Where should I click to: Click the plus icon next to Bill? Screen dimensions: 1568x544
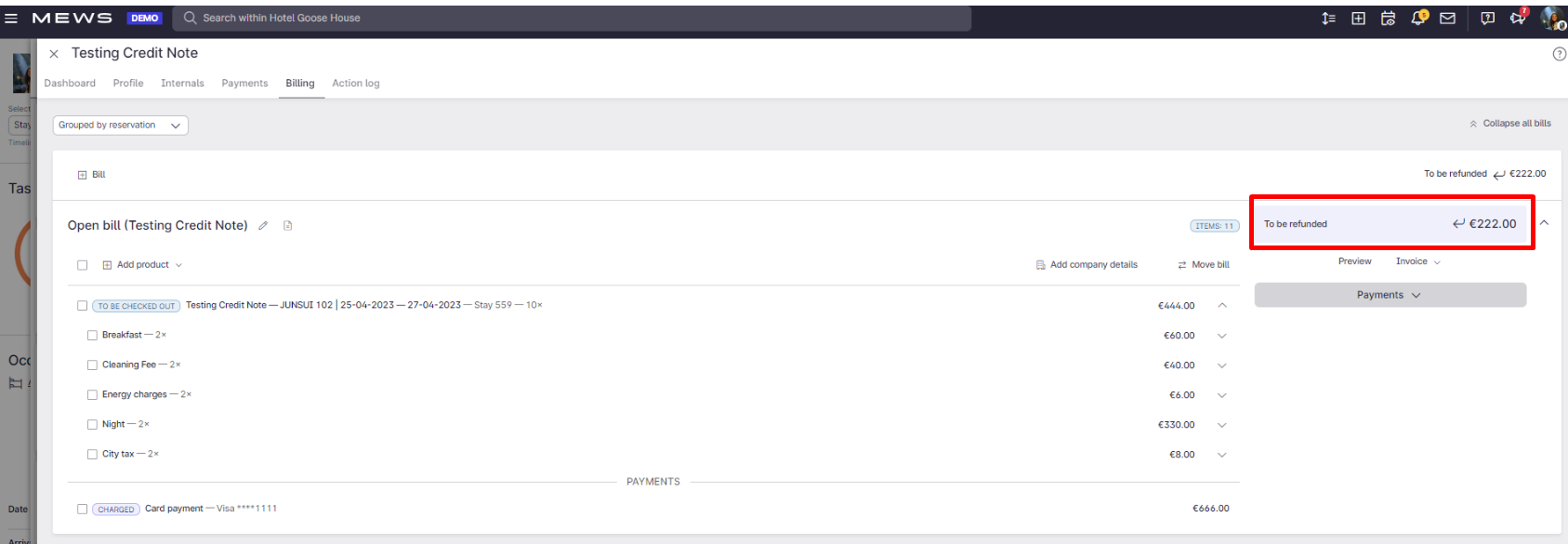click(x=83, y=175)
